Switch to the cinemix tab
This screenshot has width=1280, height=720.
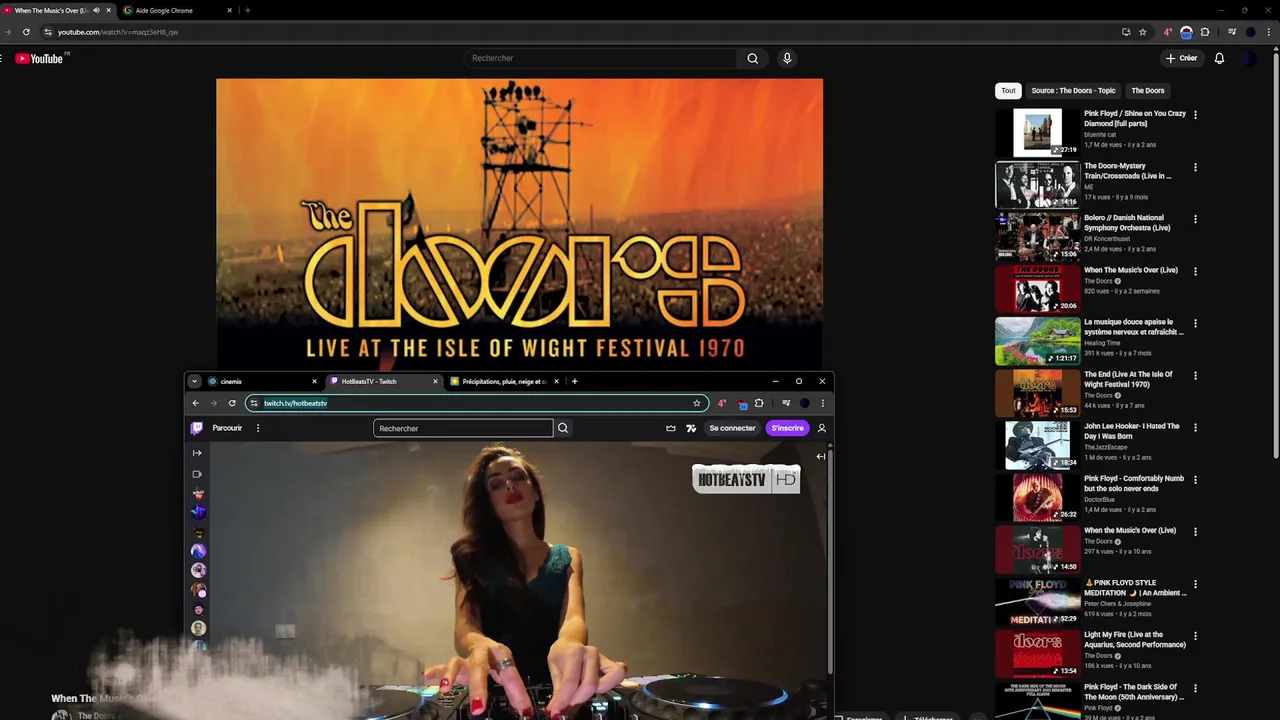pos(262,381)
